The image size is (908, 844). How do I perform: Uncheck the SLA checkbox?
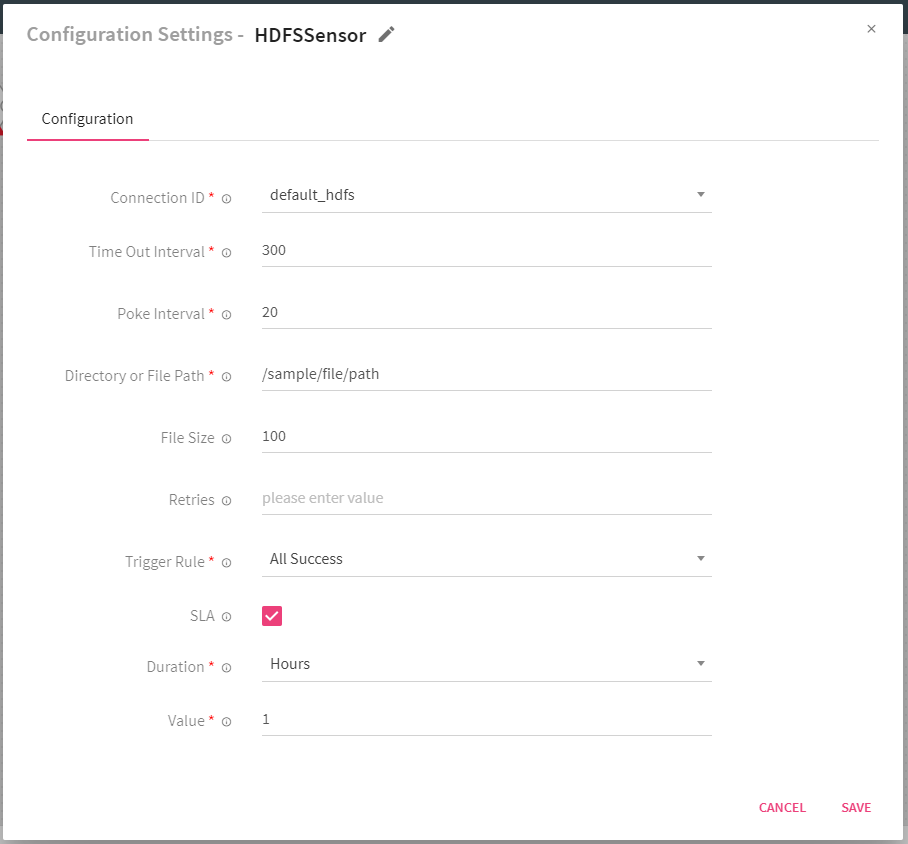[x=272, y=616]
